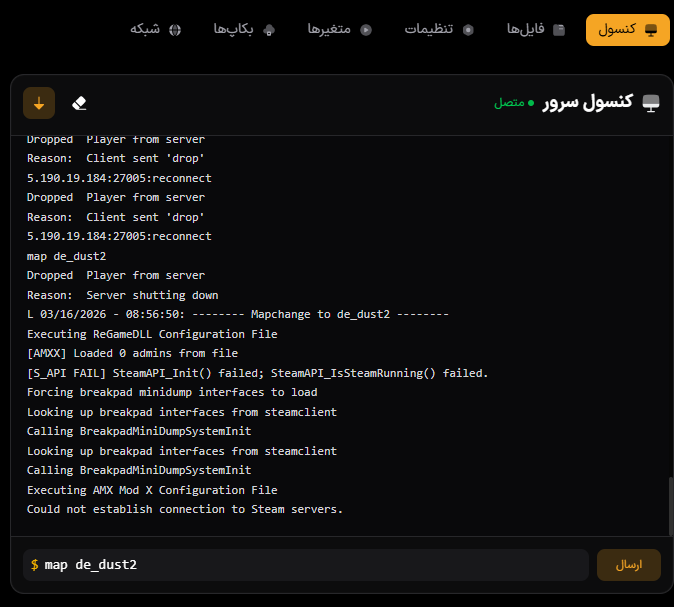Click the hexagon gear icon beside تنظیمات

468,30
